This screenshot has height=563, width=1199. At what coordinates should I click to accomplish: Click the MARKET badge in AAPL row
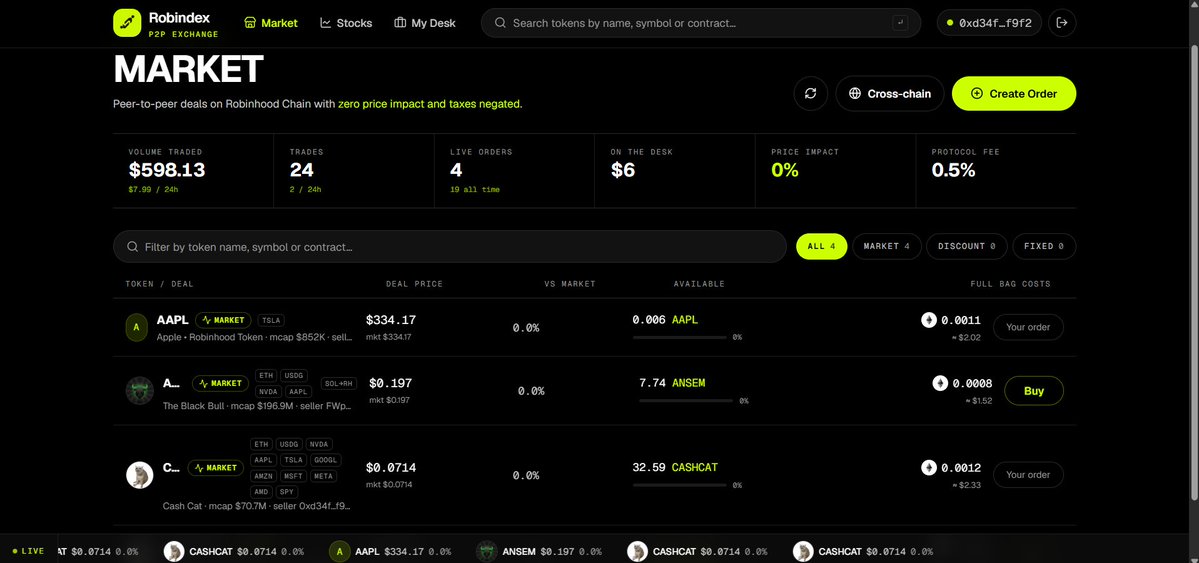(x=223, y=320)
